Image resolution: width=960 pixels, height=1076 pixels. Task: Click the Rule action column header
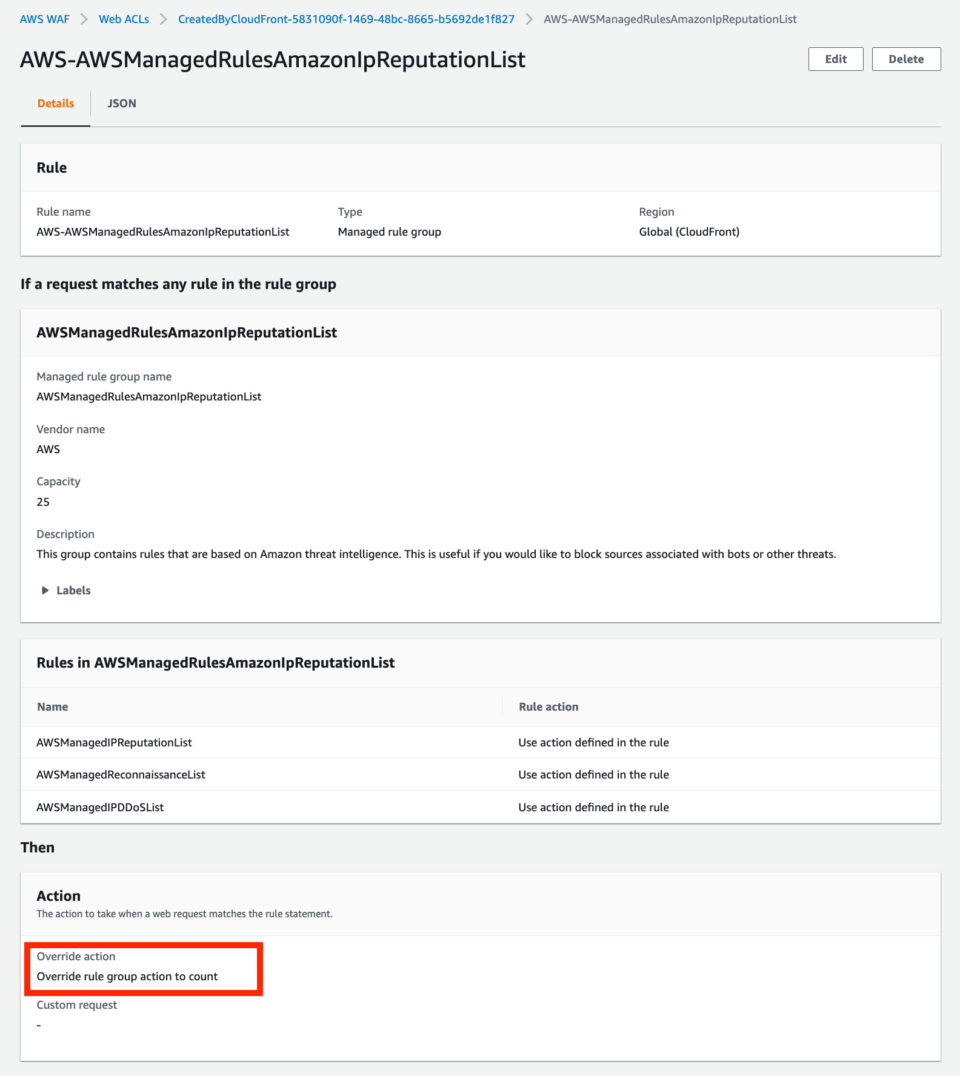coord(548,706)
